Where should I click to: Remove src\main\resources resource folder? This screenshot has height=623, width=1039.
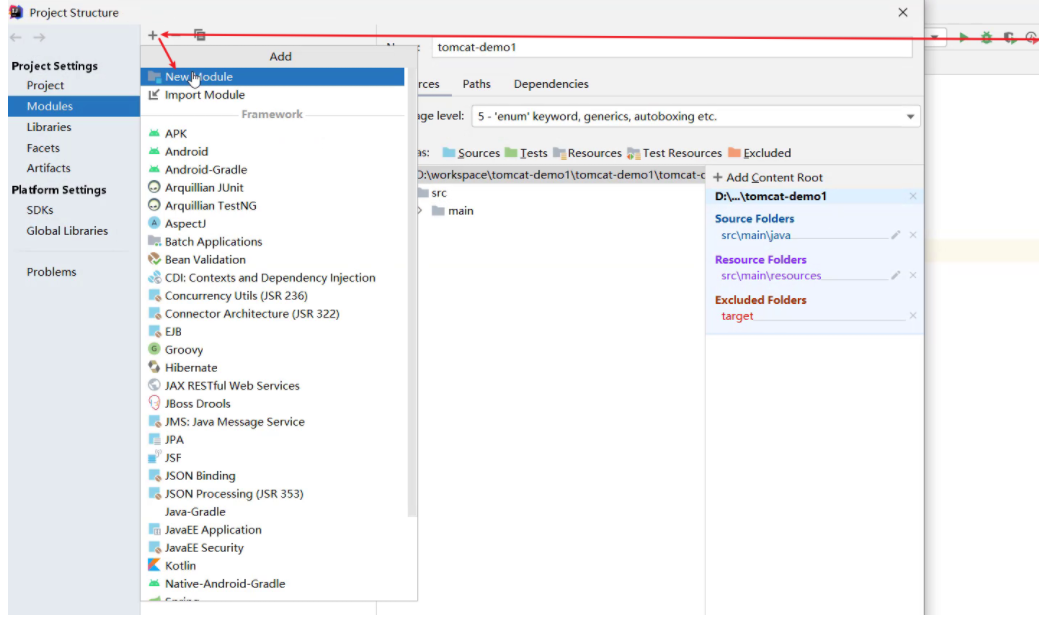click(912, 275)
